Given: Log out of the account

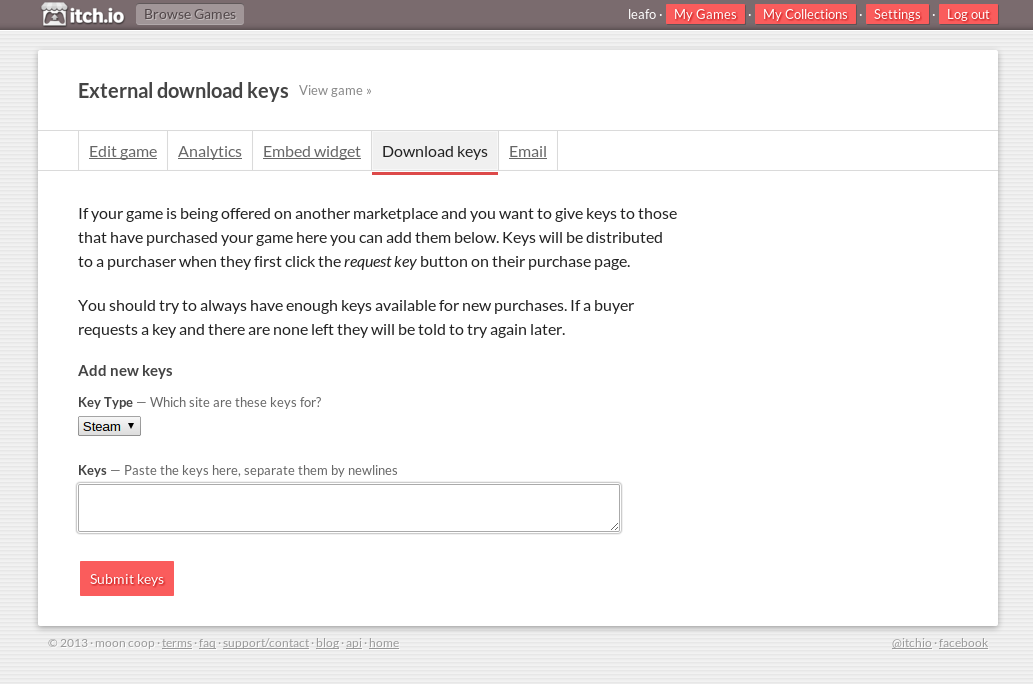Looking at the screenshot, I should (x=968, y=14).
